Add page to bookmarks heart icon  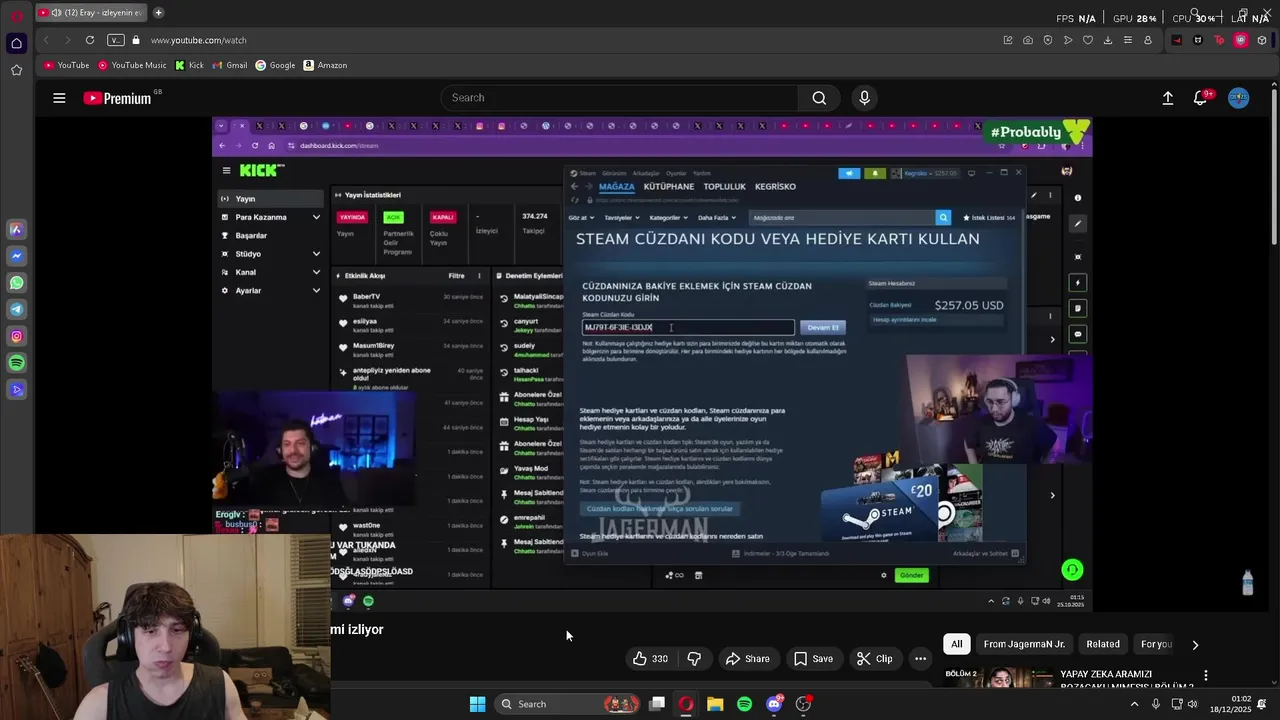(x=1088, y=40)
